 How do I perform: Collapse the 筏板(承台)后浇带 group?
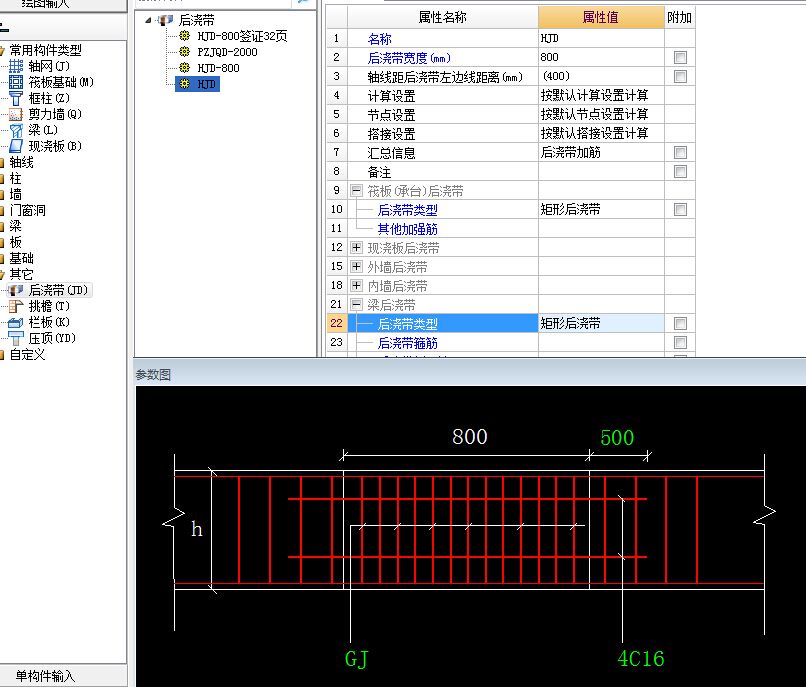pyautogui.click(x=356, y=191)
